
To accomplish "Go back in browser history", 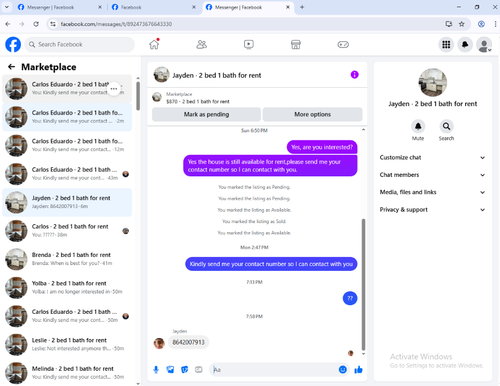I will tap(8, 24).
